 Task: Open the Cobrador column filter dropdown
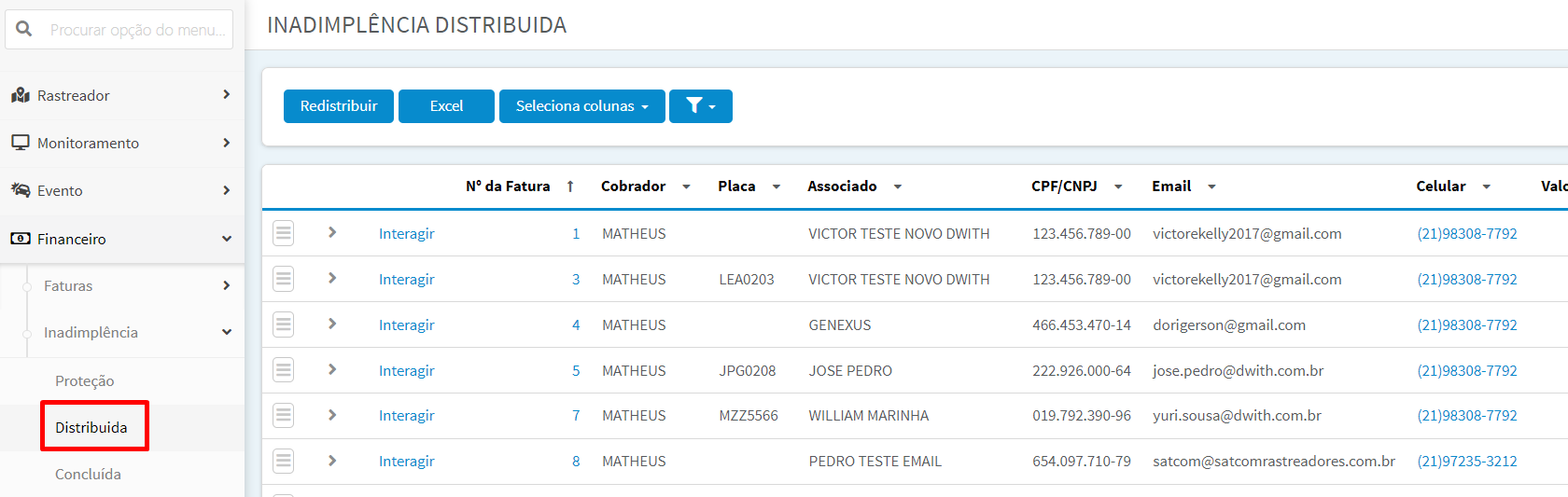pyautogui.click(x=686, y=186)
